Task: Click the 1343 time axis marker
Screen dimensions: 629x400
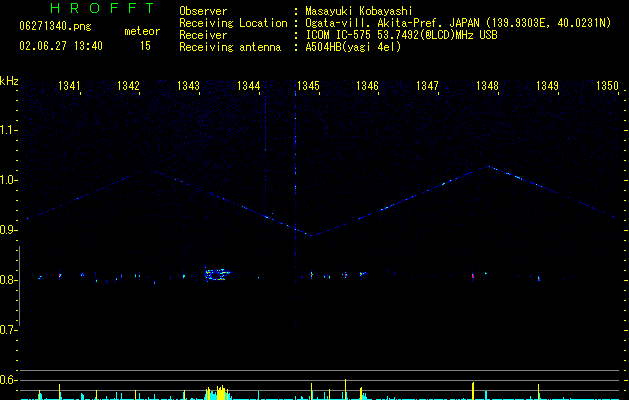Action: (x=189, y=86)
